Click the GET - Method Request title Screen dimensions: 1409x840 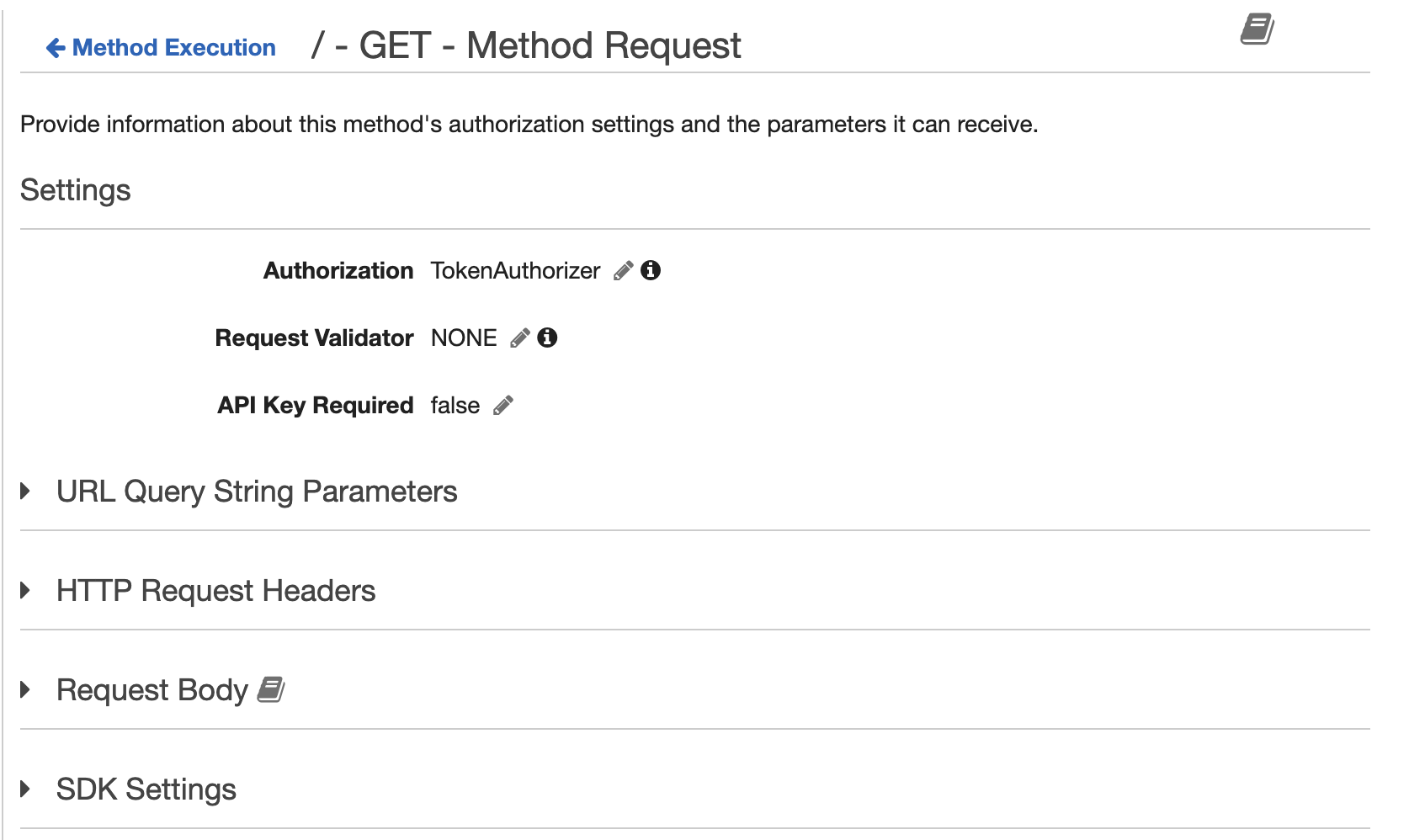(x=526, y=46)
